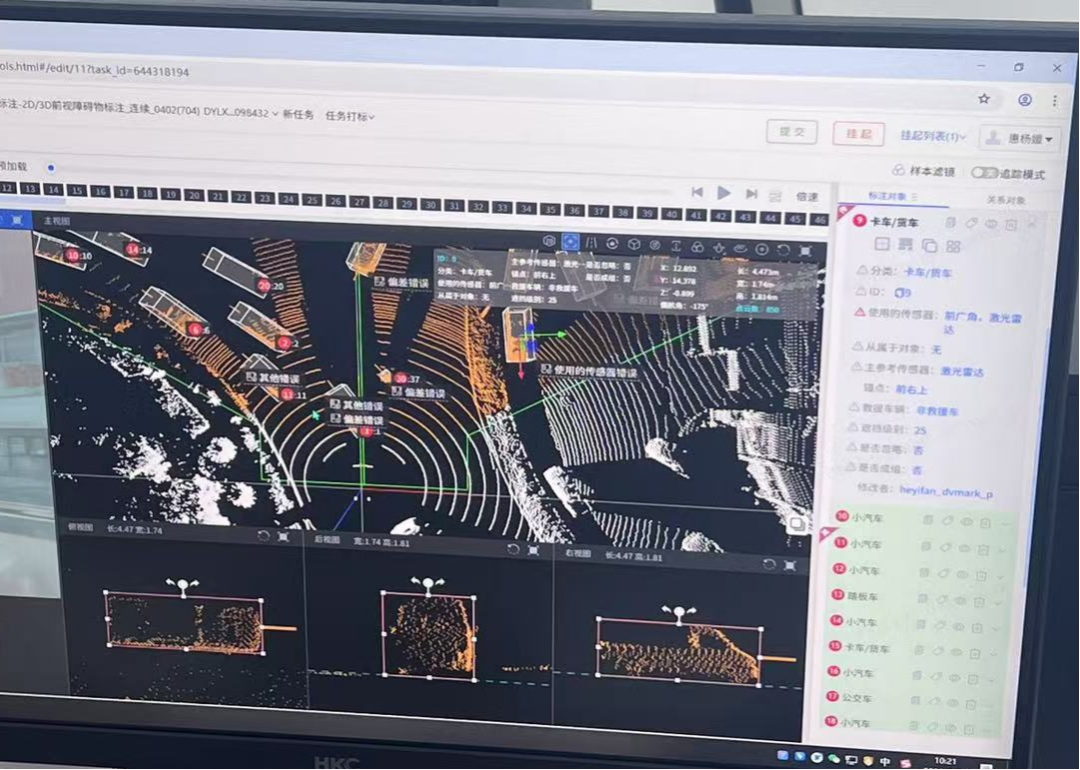Click the 提交 submit button
The image size is (1080, 770).
[792, 131]
